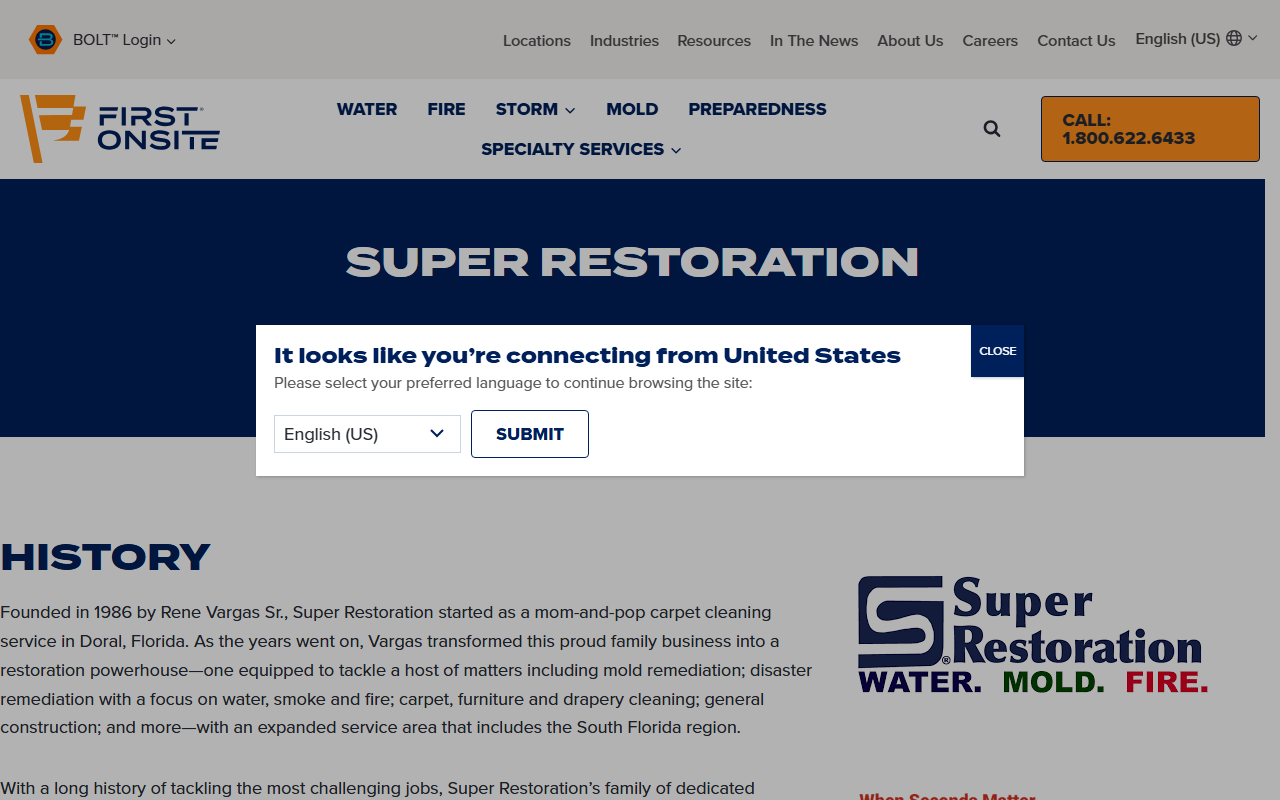Open the PREPAREDNESS menu item
The image size is (1280, 800).
pos(757,109)
